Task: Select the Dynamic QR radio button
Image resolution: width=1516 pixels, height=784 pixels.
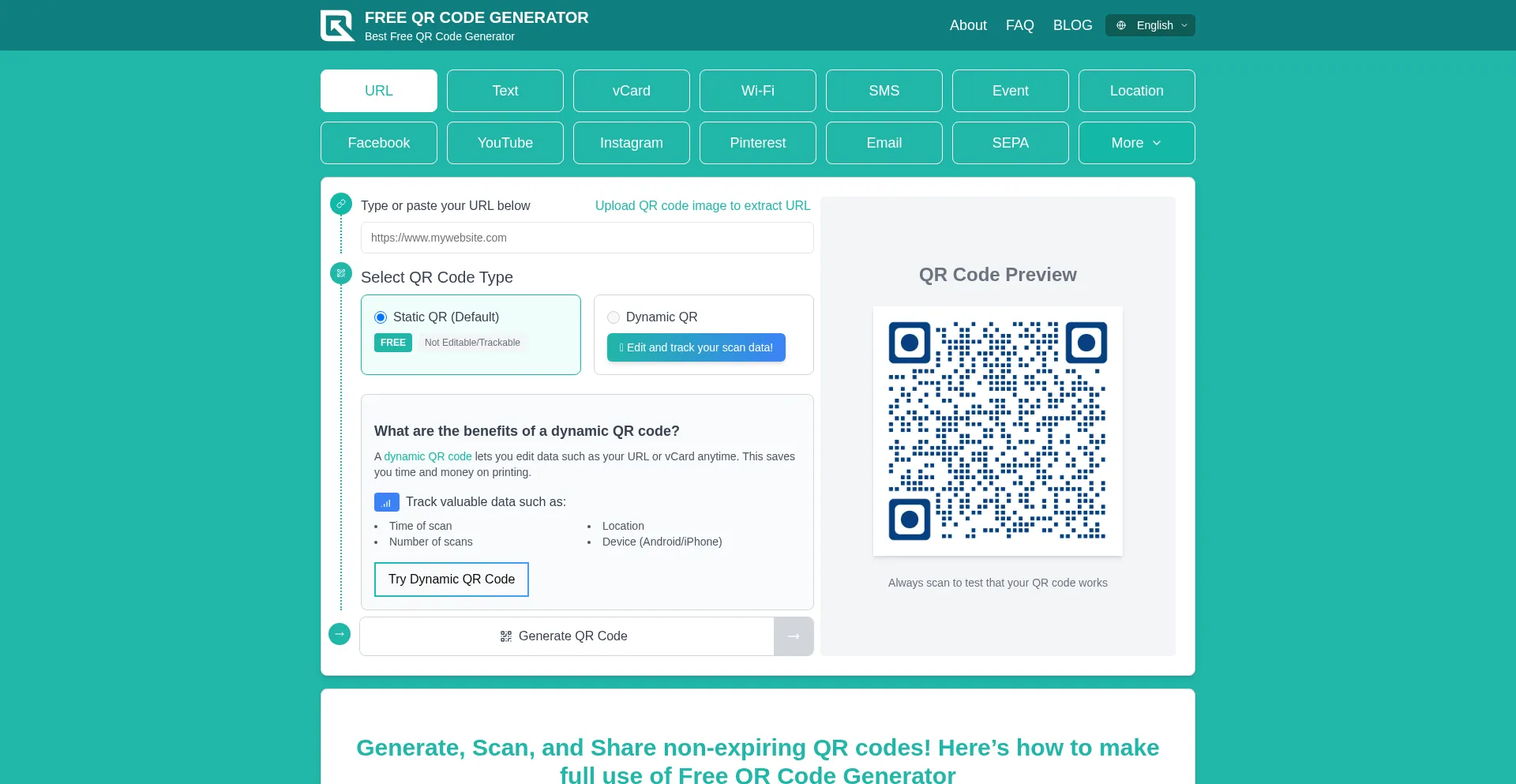Action: click(x=614, y=317)
